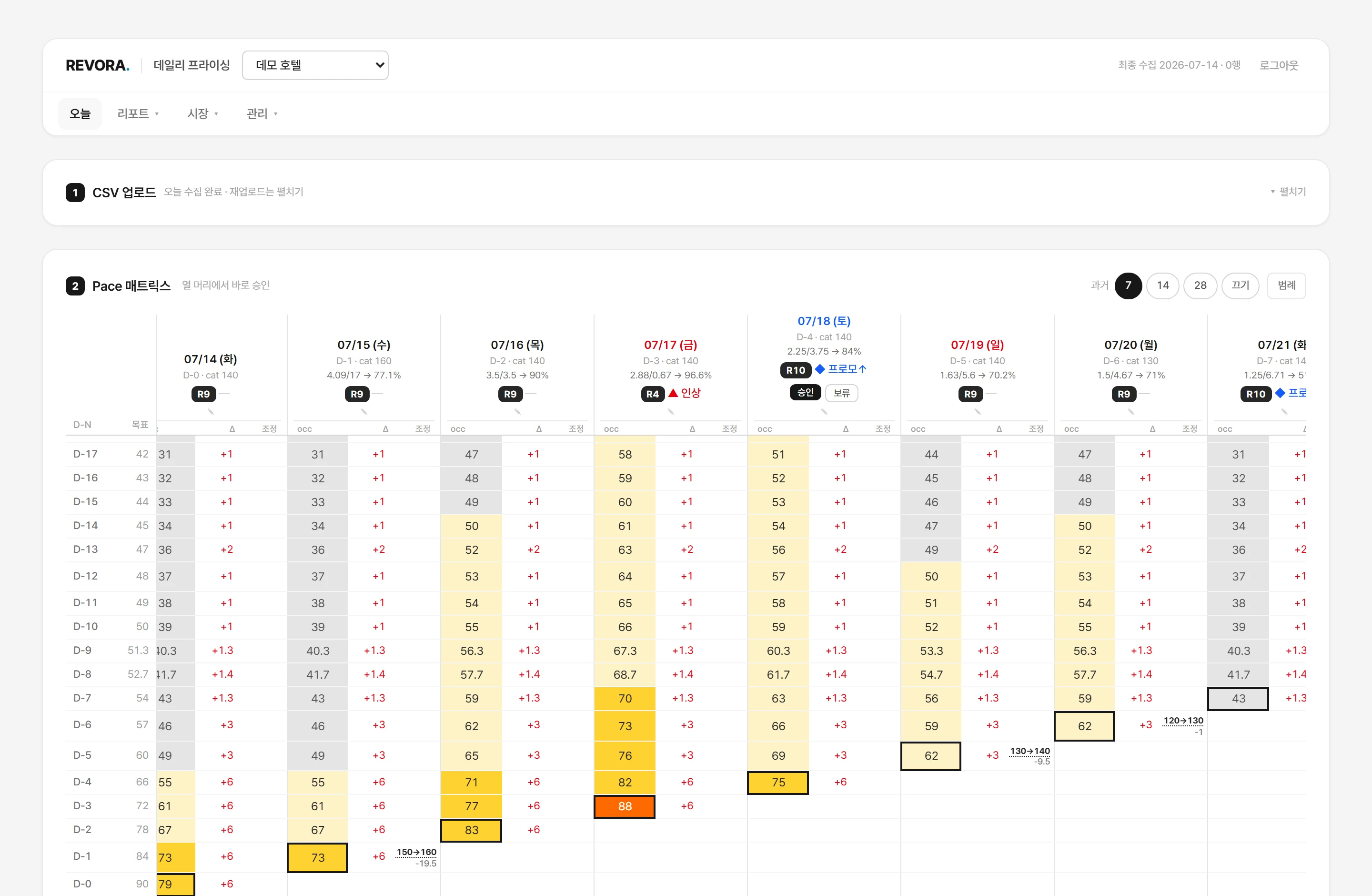The height and width of the screenshot is (896, 1372).
Task: Click the pencil edit icon under 07/18 (토)
Action: point(824,412)
